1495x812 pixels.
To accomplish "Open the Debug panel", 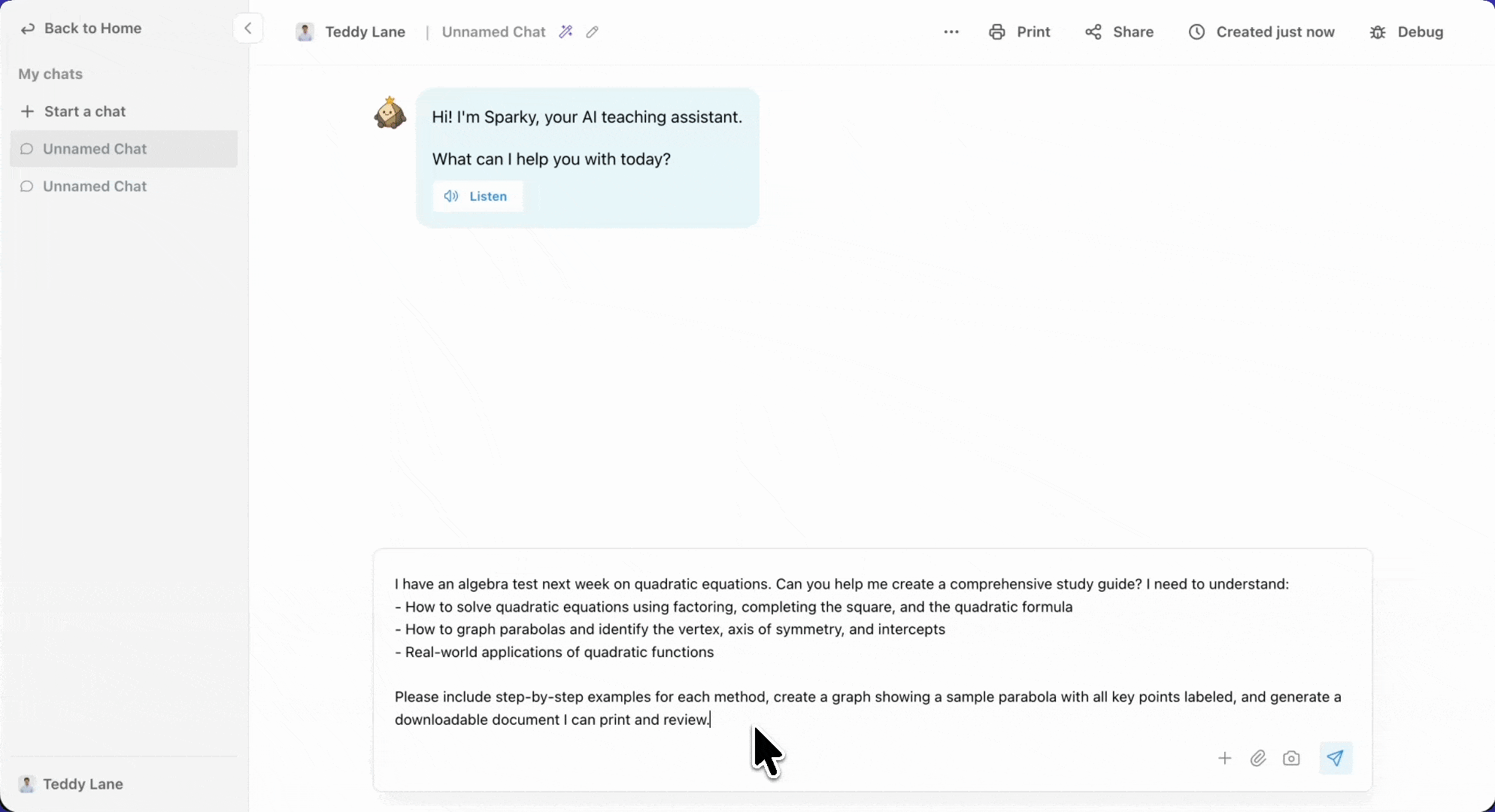I will pos(1406,32).
